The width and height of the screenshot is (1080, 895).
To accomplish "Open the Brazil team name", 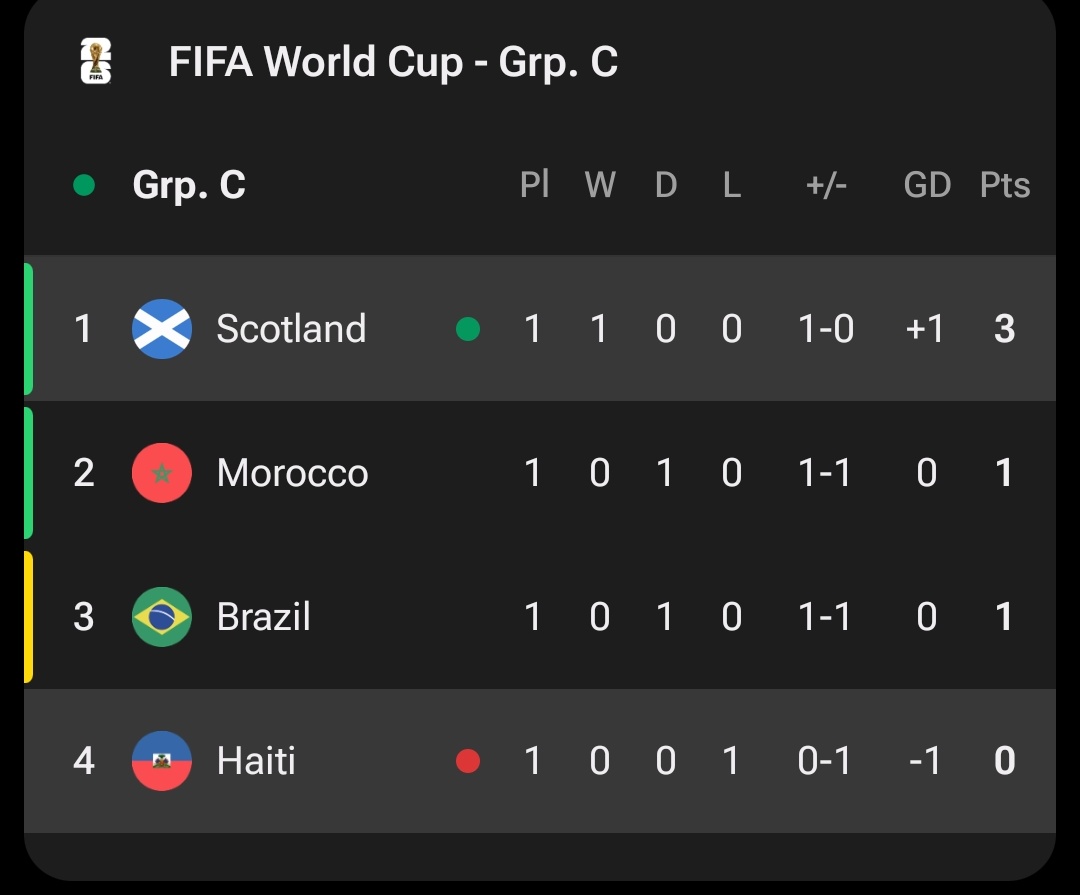I will pos(264,617).
